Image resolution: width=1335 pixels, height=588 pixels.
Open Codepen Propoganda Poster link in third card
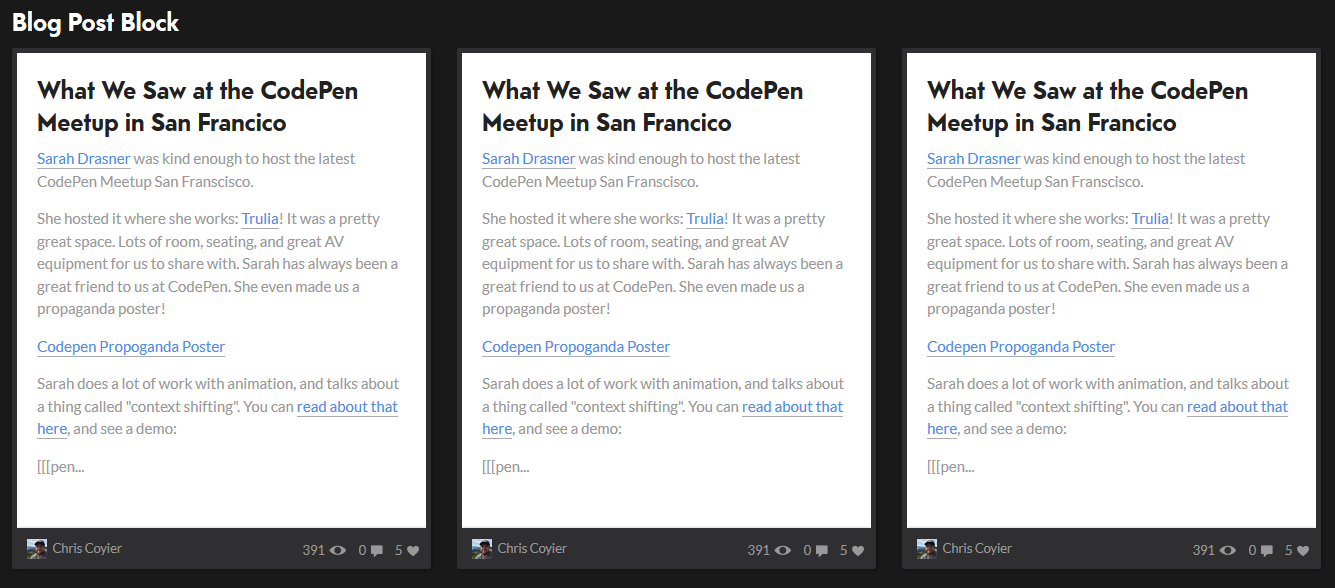coord(1021,347)
